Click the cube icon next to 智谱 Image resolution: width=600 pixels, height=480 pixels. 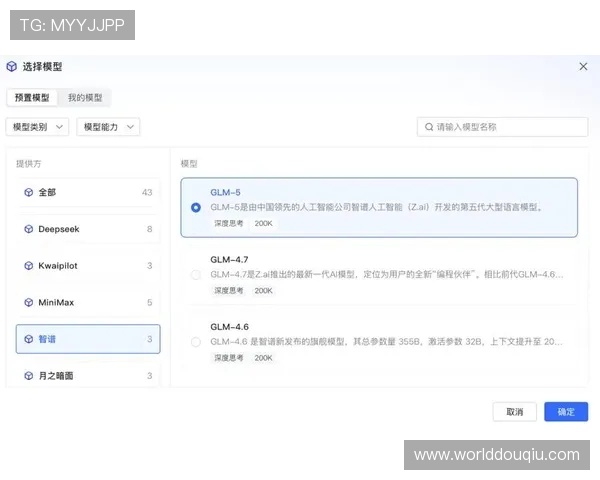pyautogui.click(x=29, y=339)
